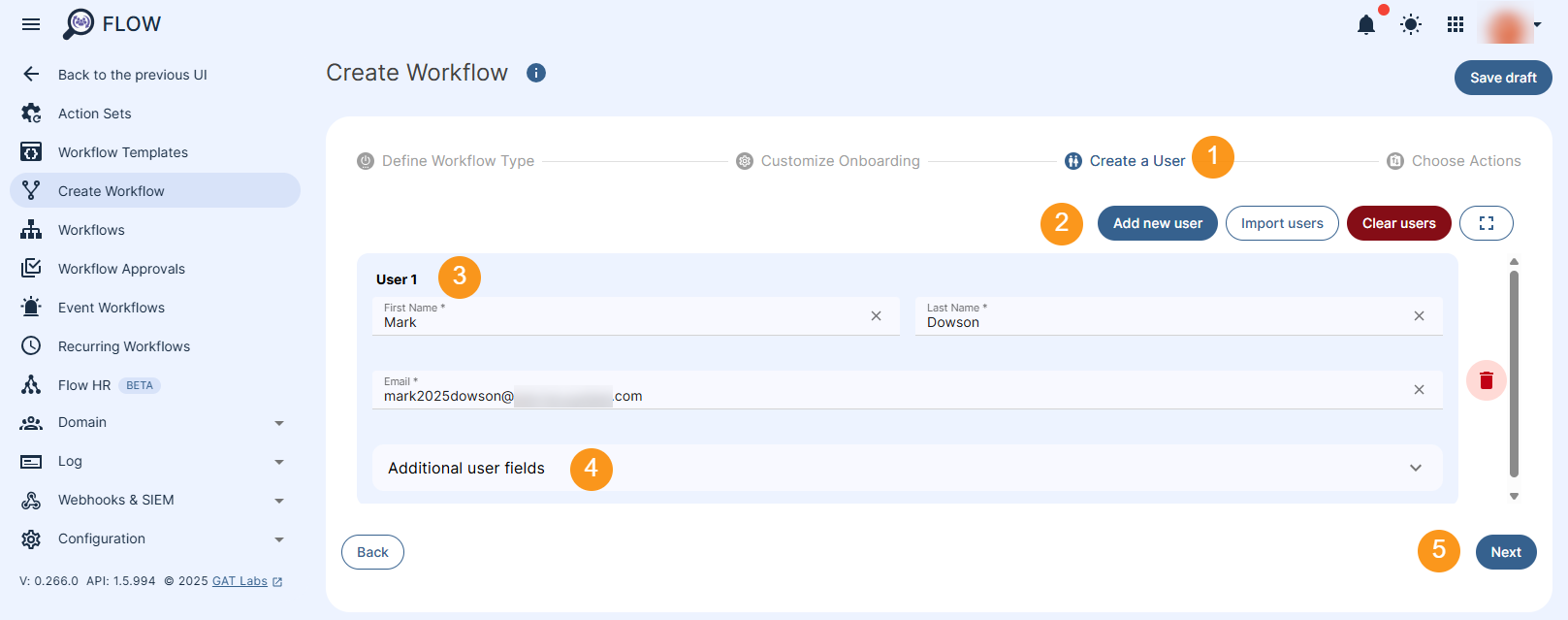1568x620 pixels.
Task: Open Back to the previous UI
Action: (x=133, y=75)
